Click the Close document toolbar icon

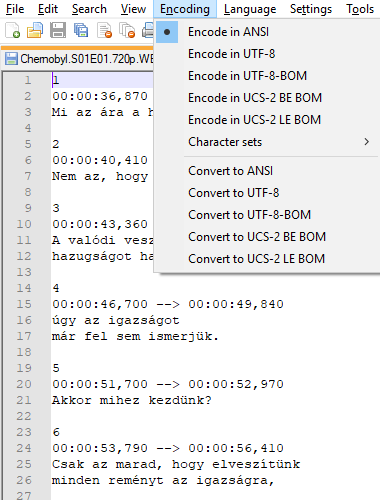point(104,30)
